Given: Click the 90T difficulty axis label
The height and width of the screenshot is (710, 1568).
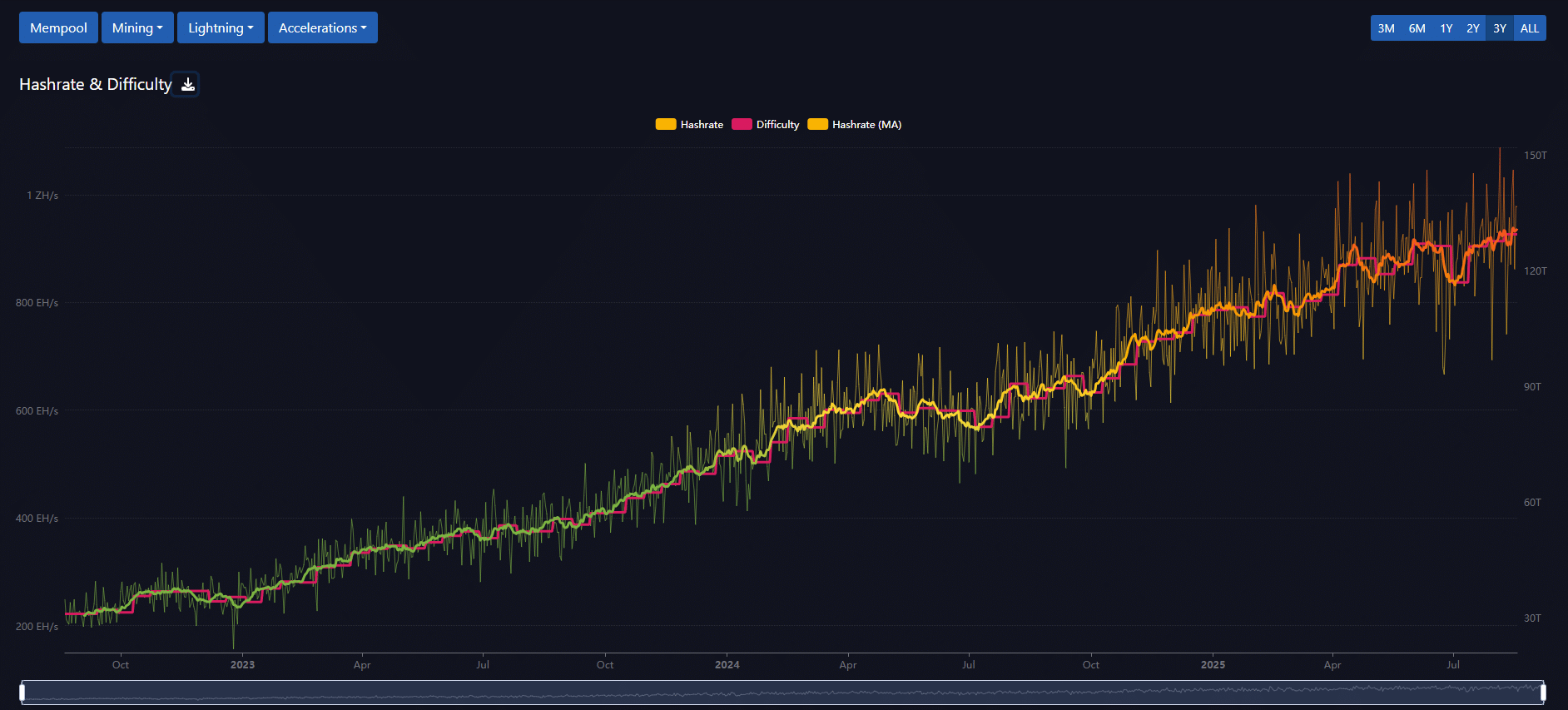Looking at the screenshot, I should (1533, 387).
